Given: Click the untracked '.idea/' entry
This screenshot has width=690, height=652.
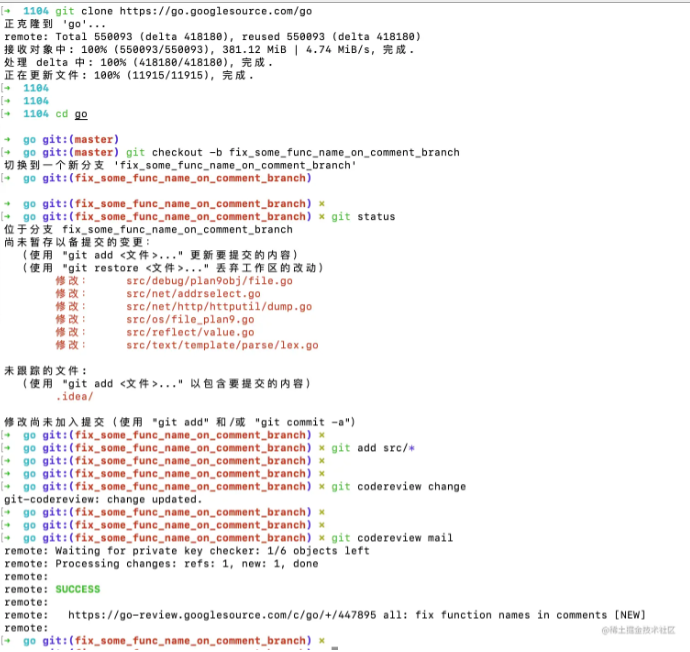Looking at the screenshot, I should 74,396.
